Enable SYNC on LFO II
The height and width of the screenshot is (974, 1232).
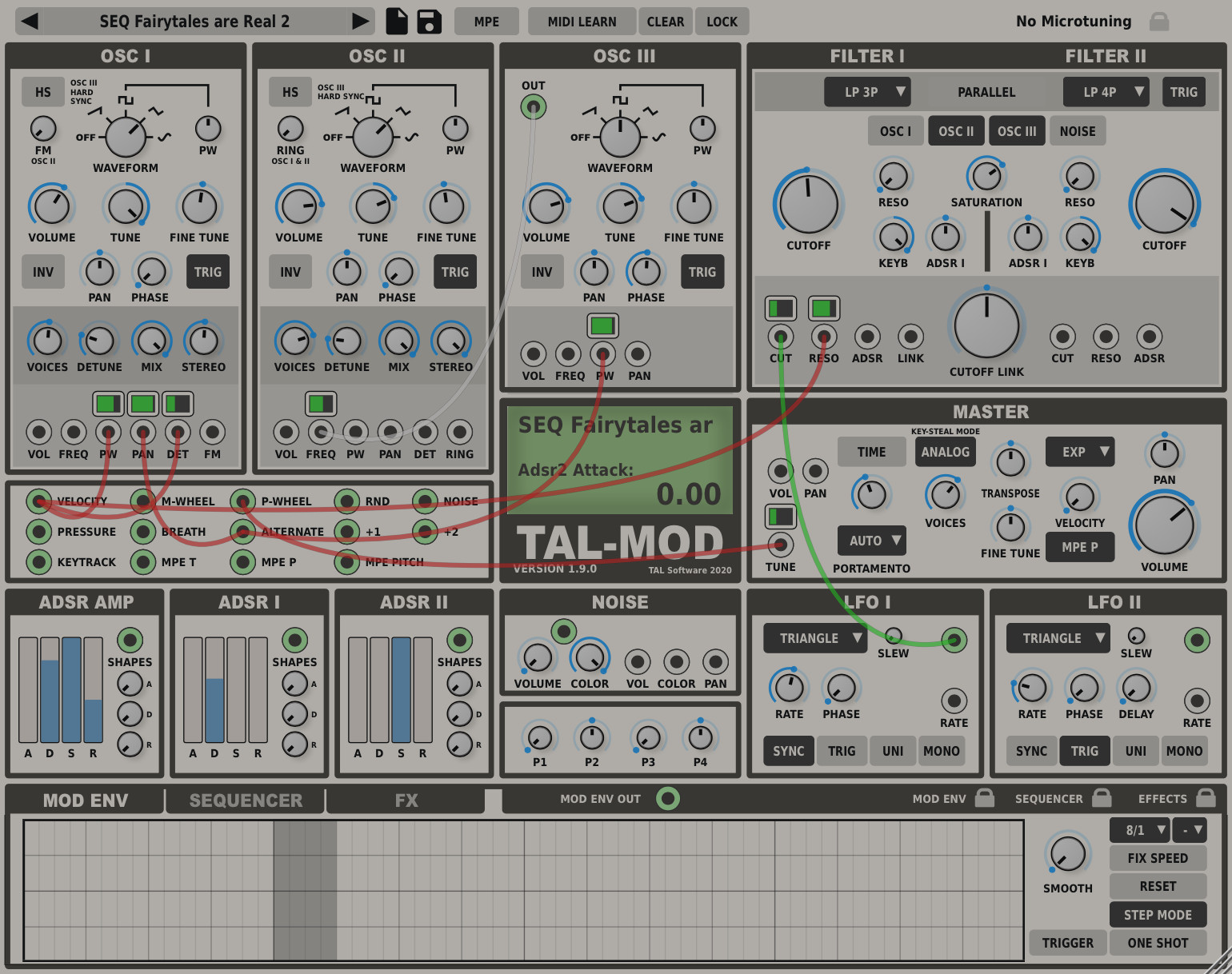pos(1031,750)
